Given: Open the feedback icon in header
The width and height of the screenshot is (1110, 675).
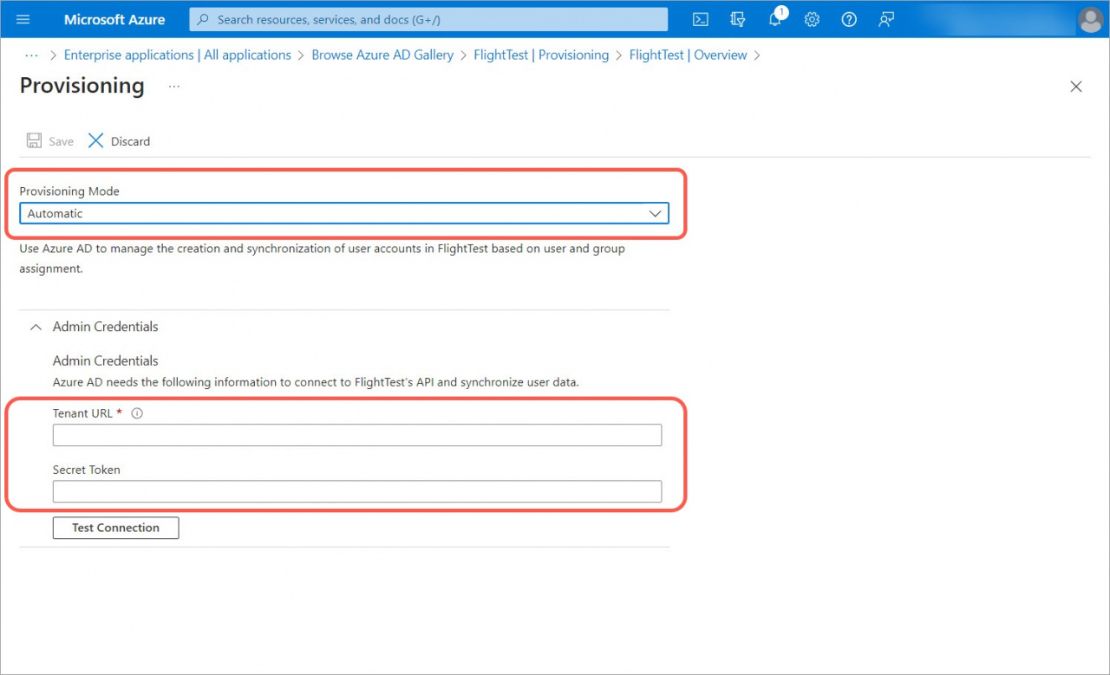Looking at the screenshot, I should pos(886,19).
